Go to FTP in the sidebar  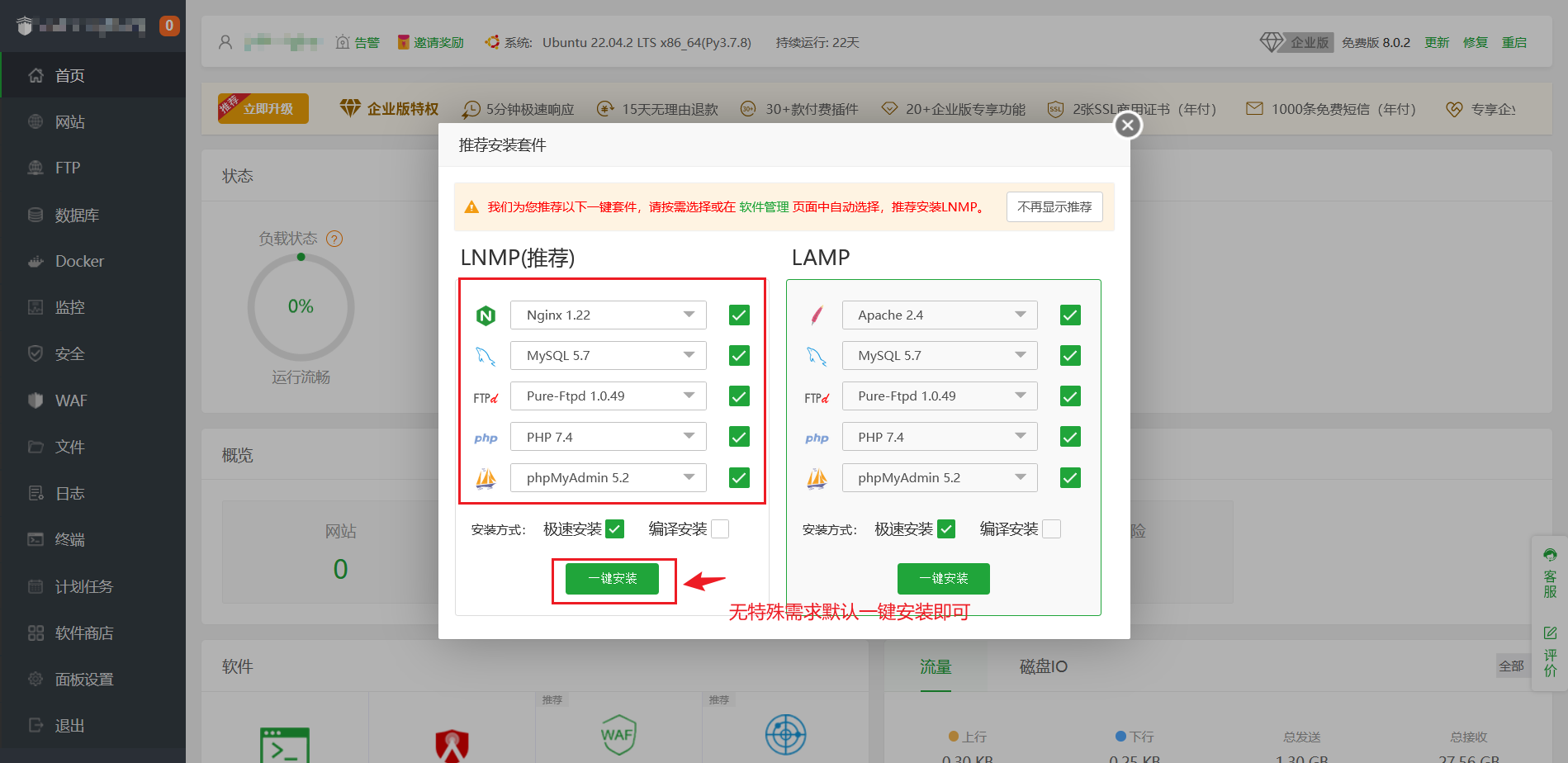92,168
